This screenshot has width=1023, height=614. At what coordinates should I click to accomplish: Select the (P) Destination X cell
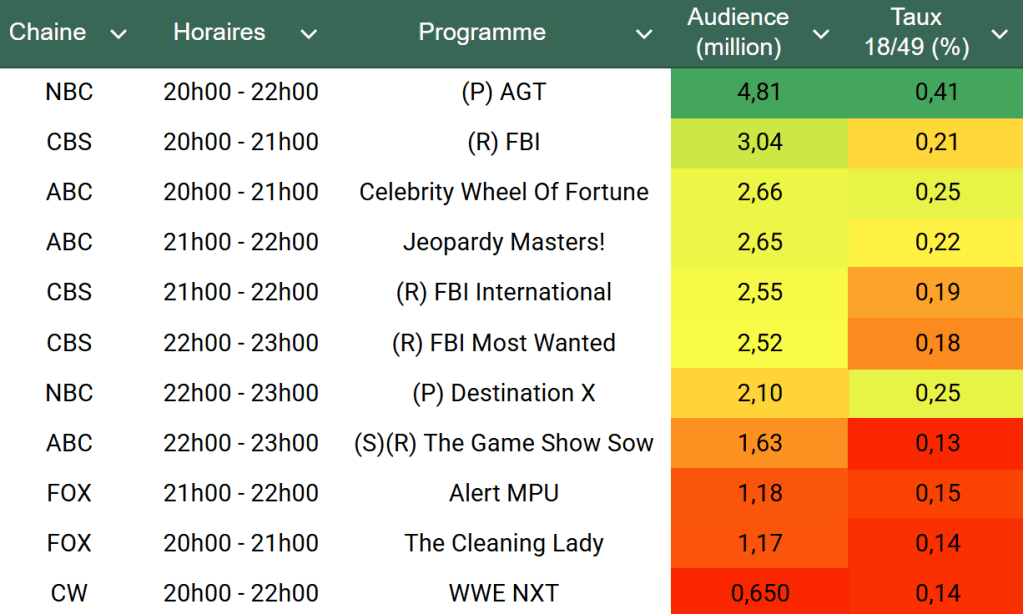[503, 393]
